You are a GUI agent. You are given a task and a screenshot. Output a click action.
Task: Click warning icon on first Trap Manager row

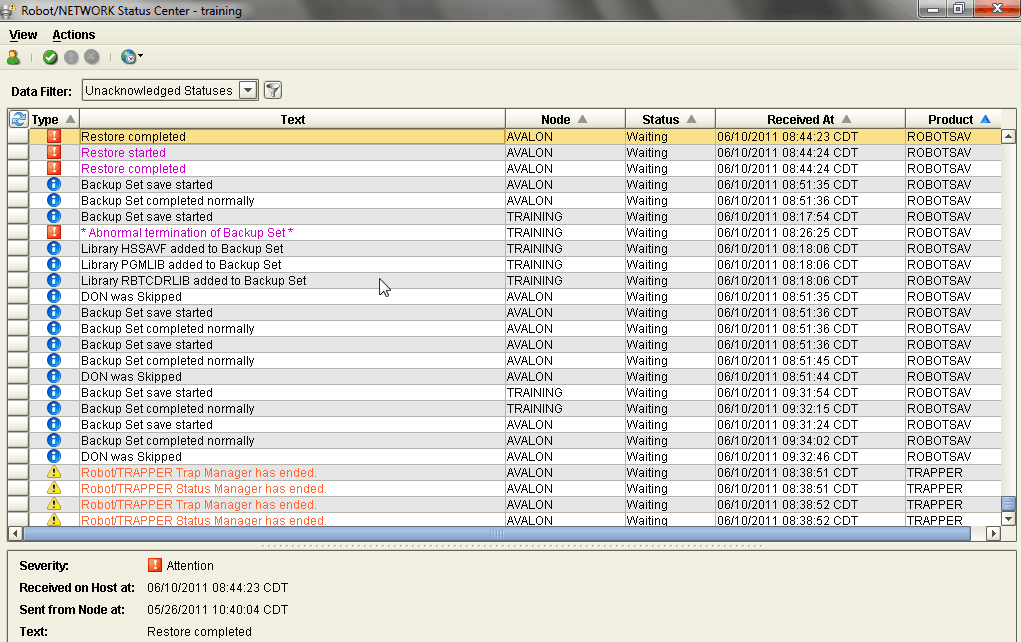[54, 472]
